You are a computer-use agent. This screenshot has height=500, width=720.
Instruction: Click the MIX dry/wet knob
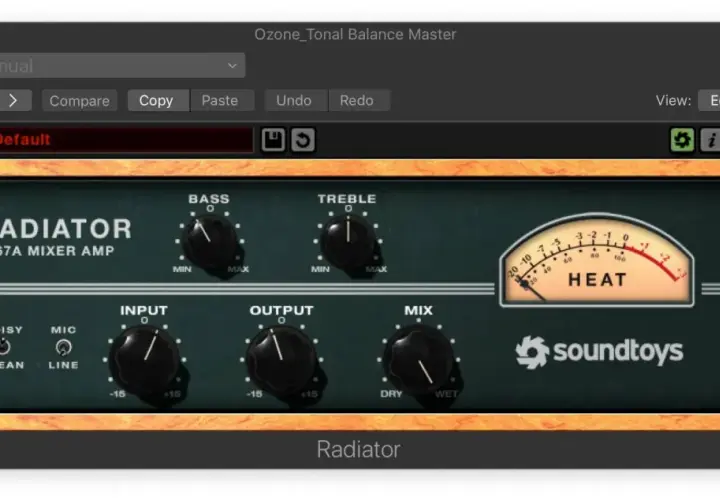click(x=419, y=361)
